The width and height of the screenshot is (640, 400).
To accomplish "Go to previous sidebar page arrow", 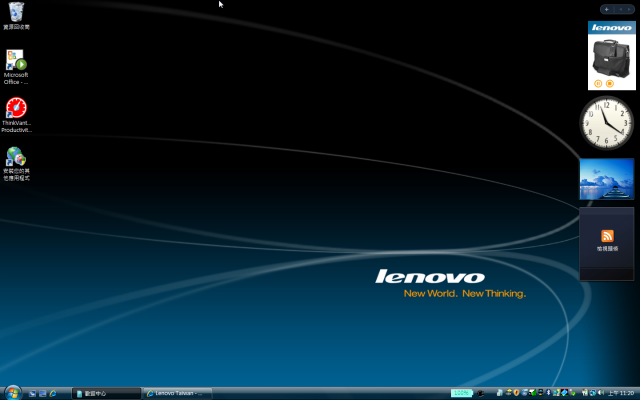I will [x=620, y=9].
